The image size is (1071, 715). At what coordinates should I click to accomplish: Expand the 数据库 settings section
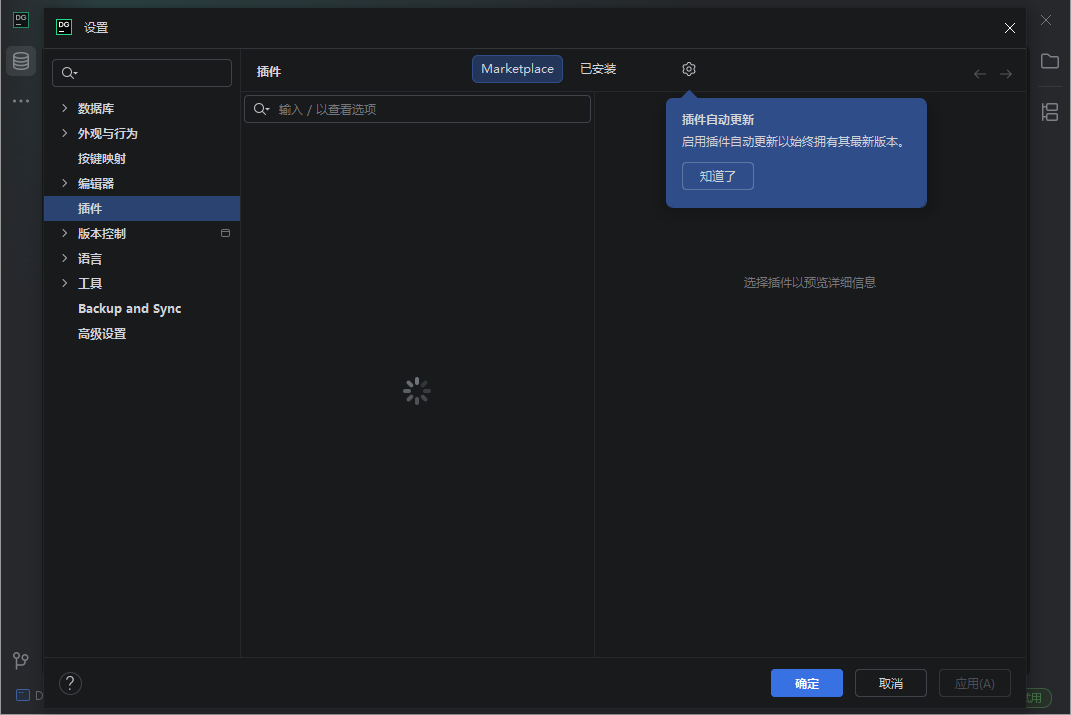tap(63, 108)
